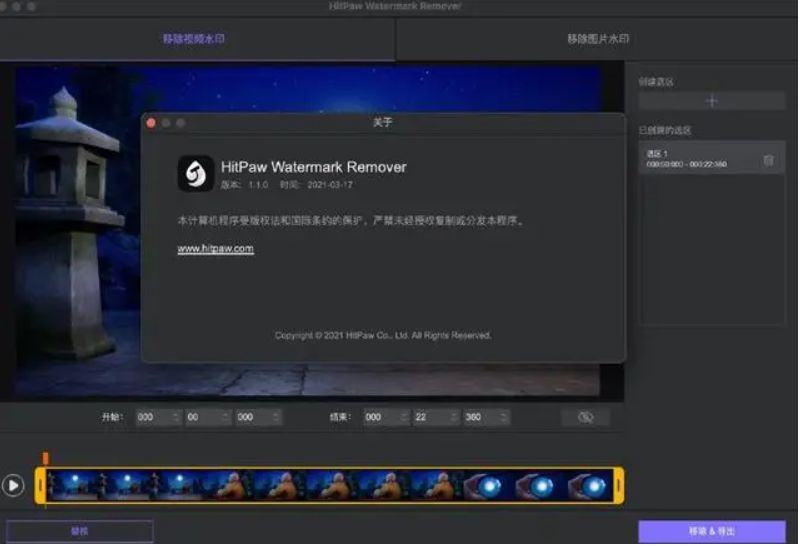Click the HitPaw Watermark Remover main window title
800x546 pixels.
[x=395, y=6]
